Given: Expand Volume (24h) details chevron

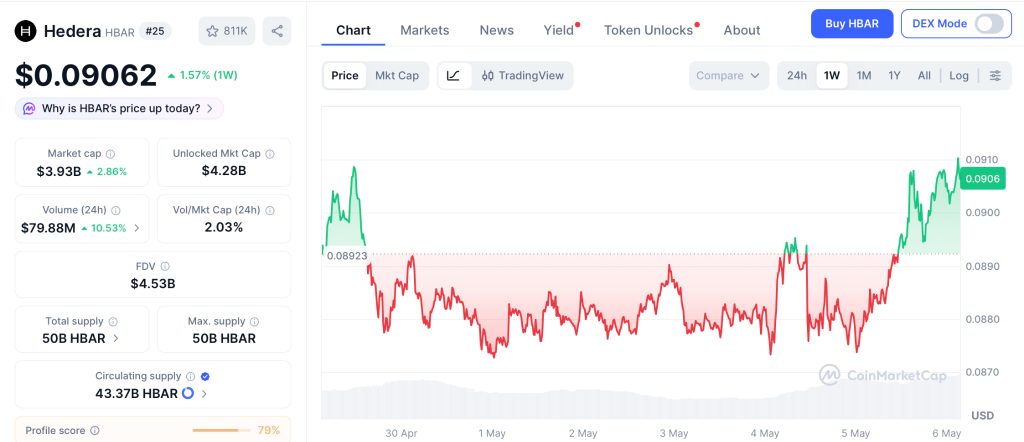Looking at the screenshot, I should pyautogui.click(x=136, y=228).
